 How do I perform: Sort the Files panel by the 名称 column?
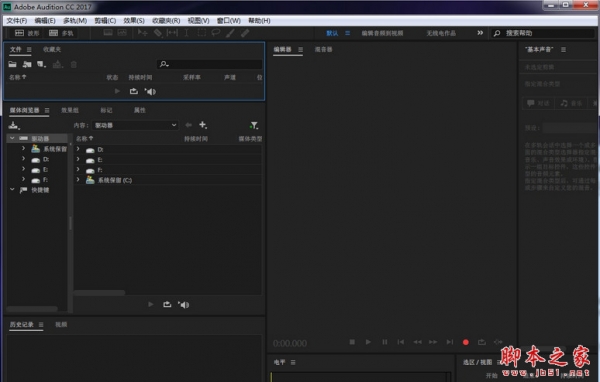pos(17,77)
